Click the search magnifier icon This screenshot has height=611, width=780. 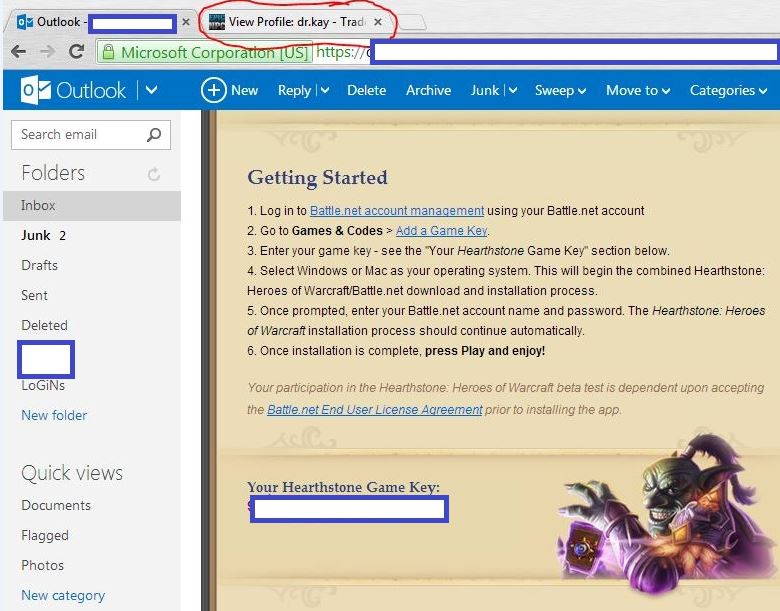pyautogui.click(x=154, y=134)
